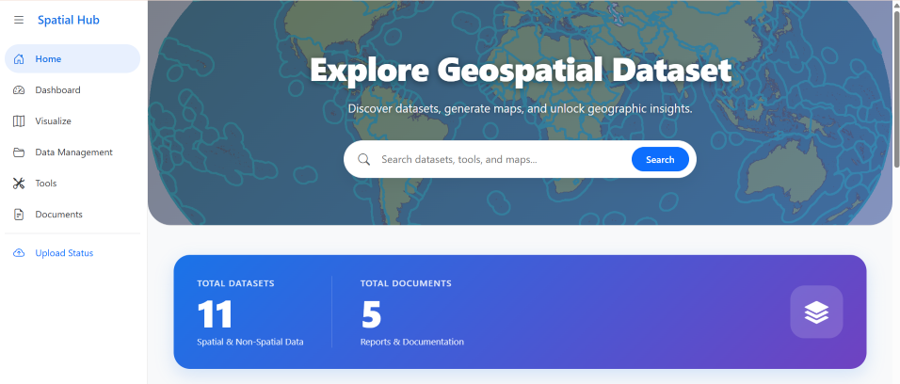900x384 pixels.
Task: Open the Tools menu item
Action: (x=72, y=183)
